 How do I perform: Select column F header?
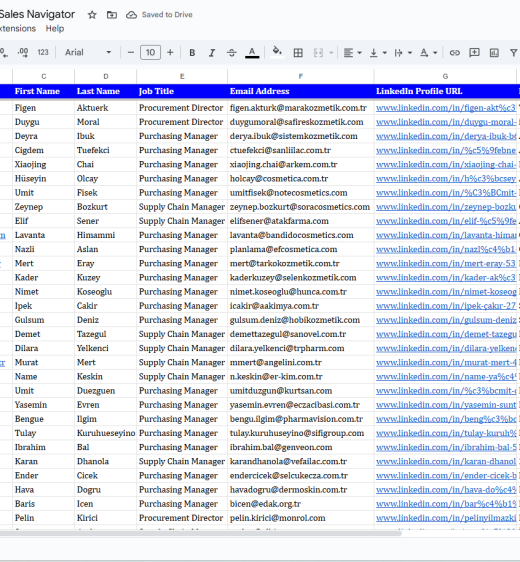(301, 76)
